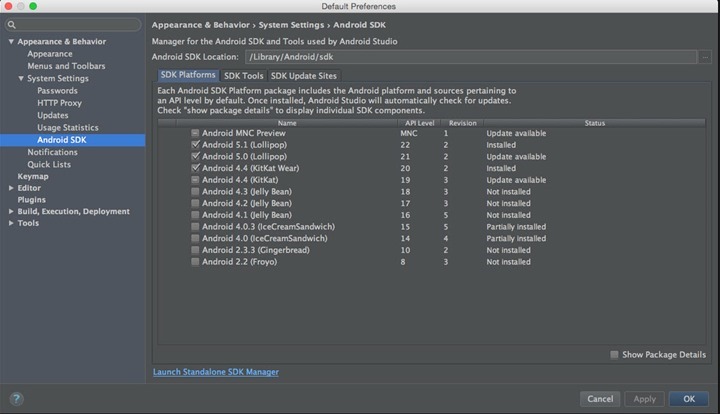This screenshot has width=720, height=414.
Task: Click the search magnifier icon
Action: pyautogui.click(x=12, y=25)
